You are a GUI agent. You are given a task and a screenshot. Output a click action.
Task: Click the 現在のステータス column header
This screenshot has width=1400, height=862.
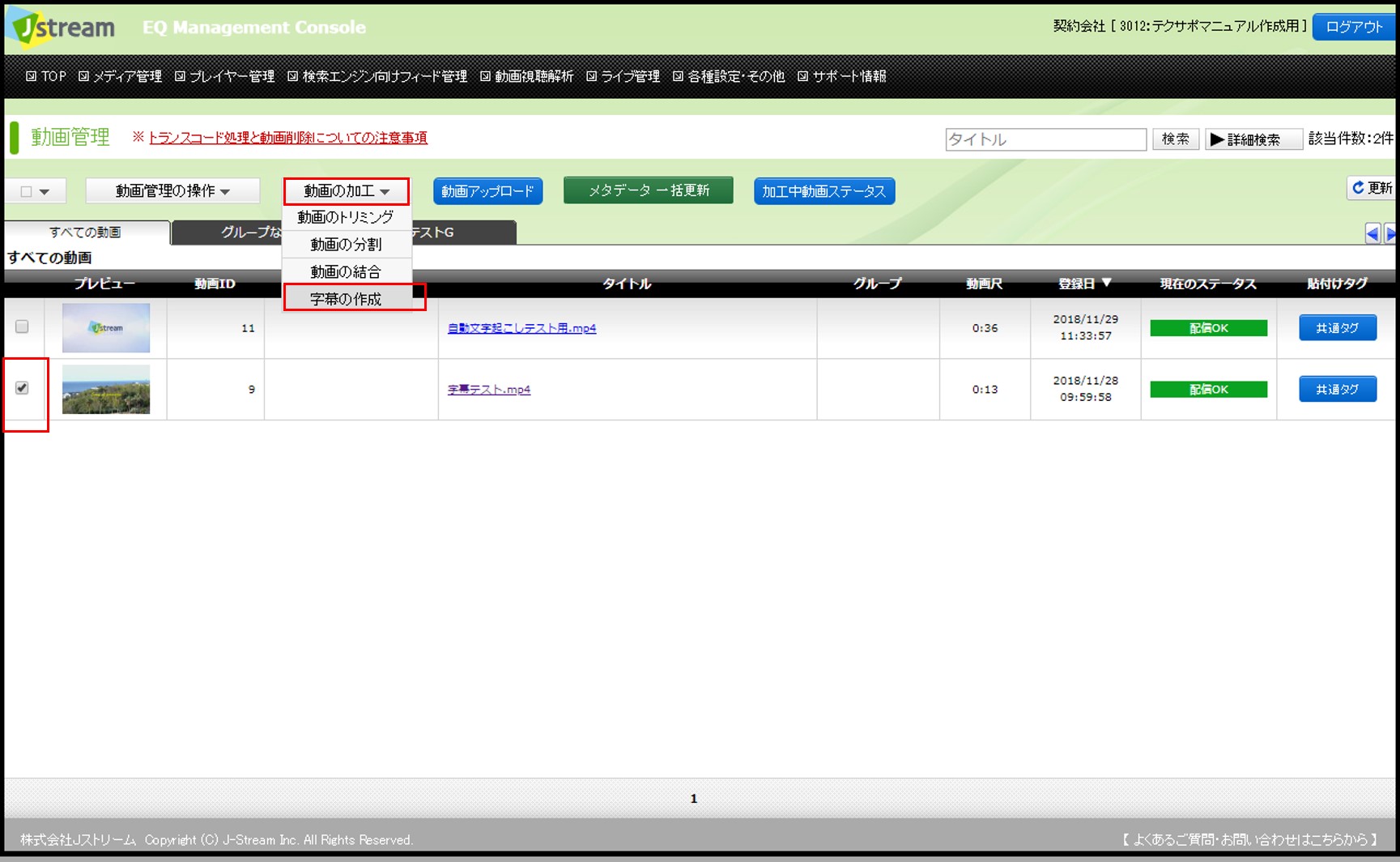coord(1207,284)
